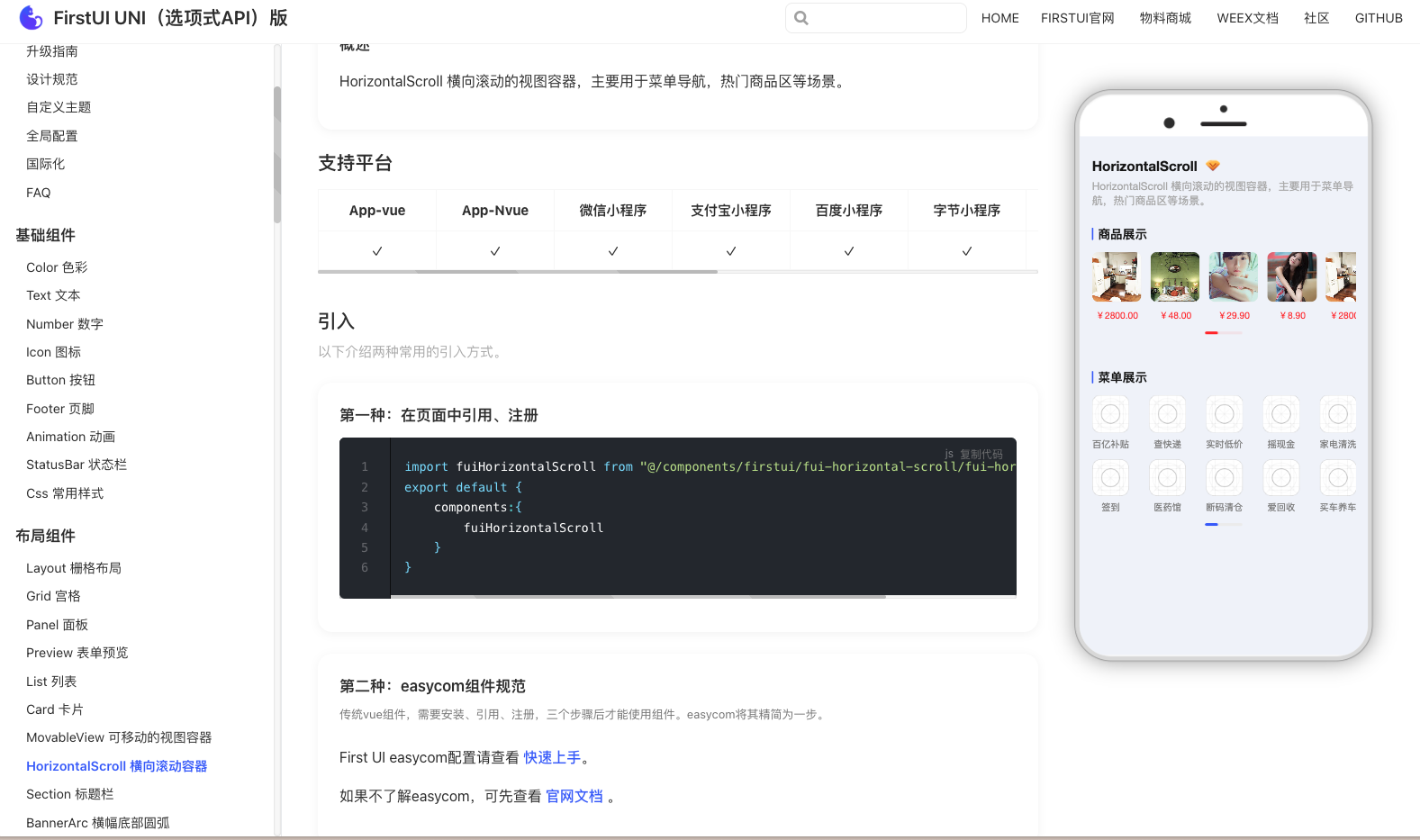Screen dimensions: 1420x840
Task: Focus the top search input field
Action: coord(876,18)
